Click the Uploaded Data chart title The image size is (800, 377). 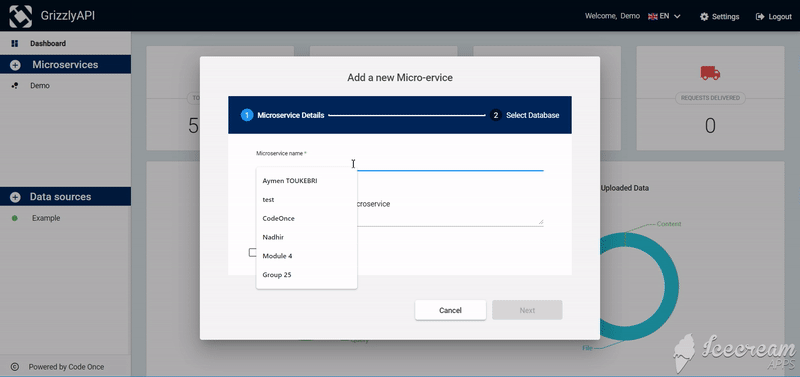[624, 188]
